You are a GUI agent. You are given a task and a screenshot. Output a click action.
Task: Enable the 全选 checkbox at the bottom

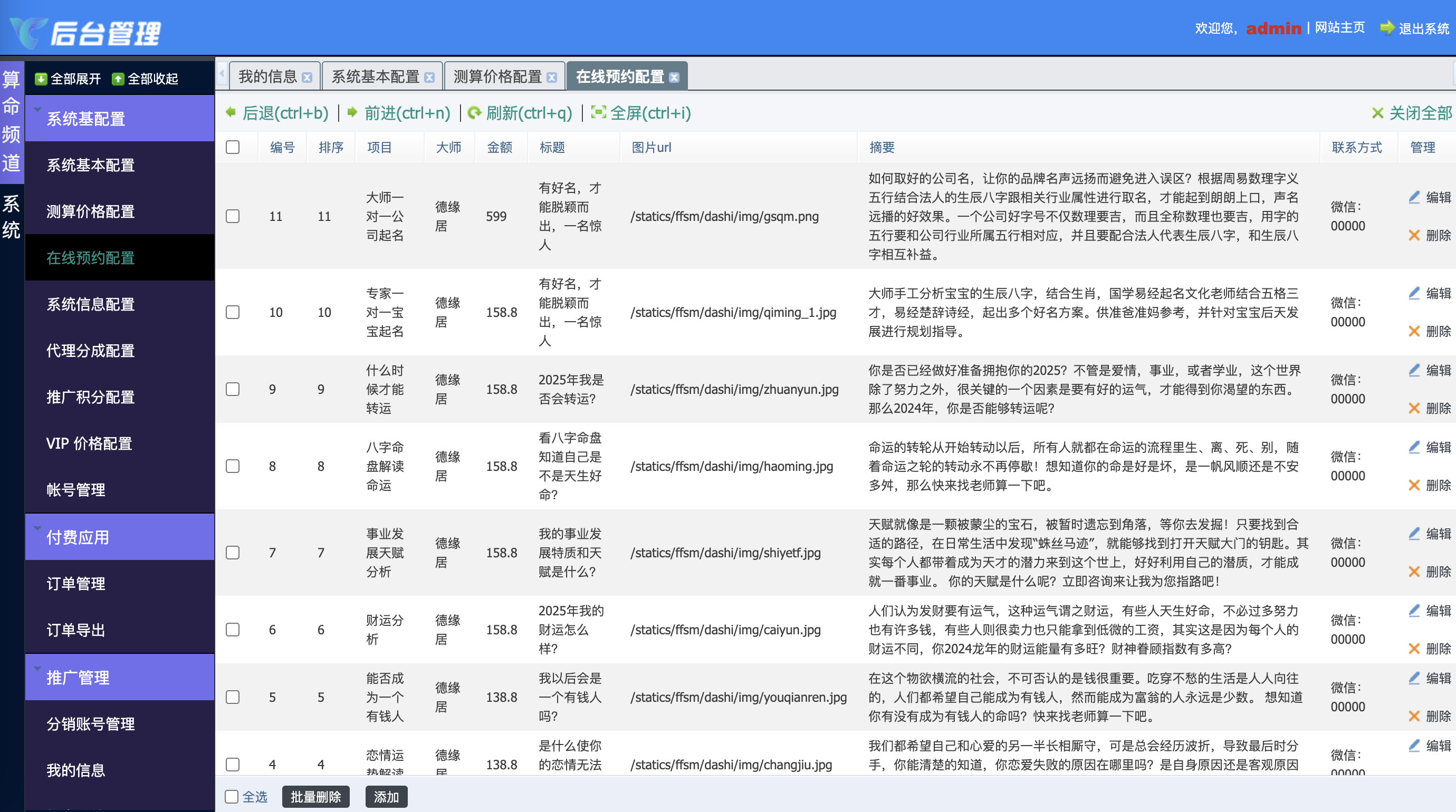pos(232,796)
